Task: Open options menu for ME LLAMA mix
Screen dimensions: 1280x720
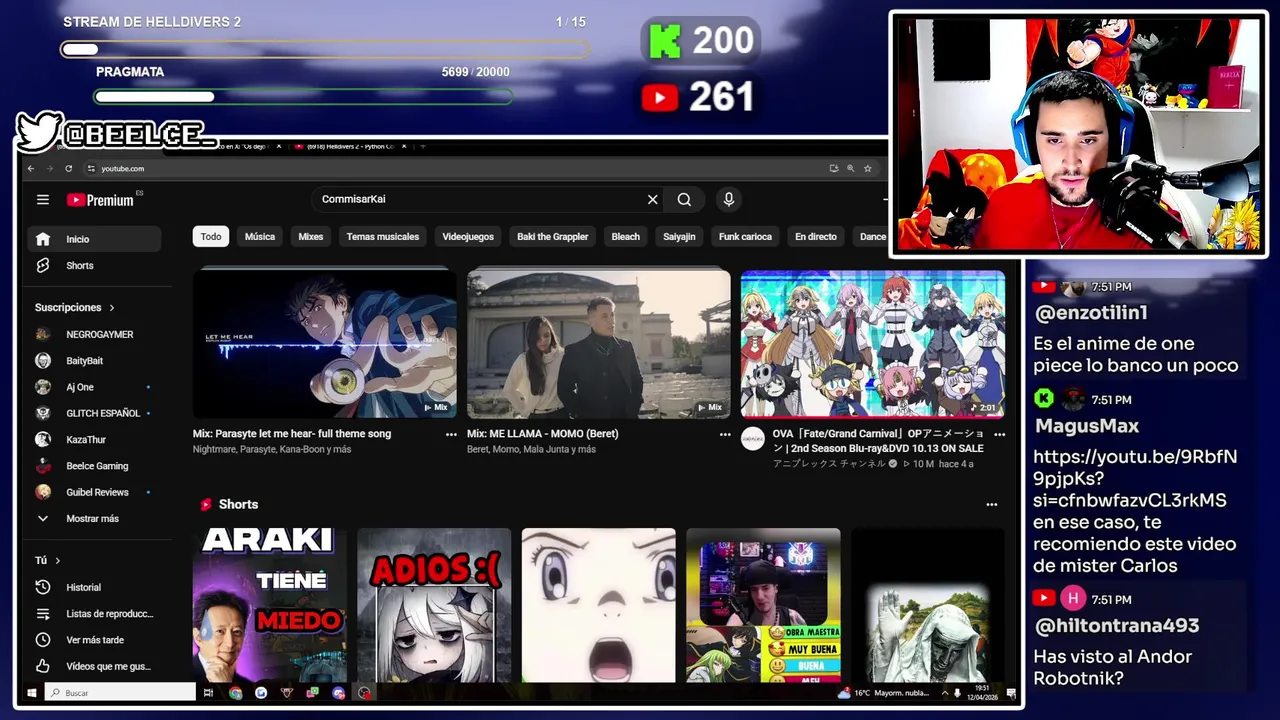Action: coord(725,434)
